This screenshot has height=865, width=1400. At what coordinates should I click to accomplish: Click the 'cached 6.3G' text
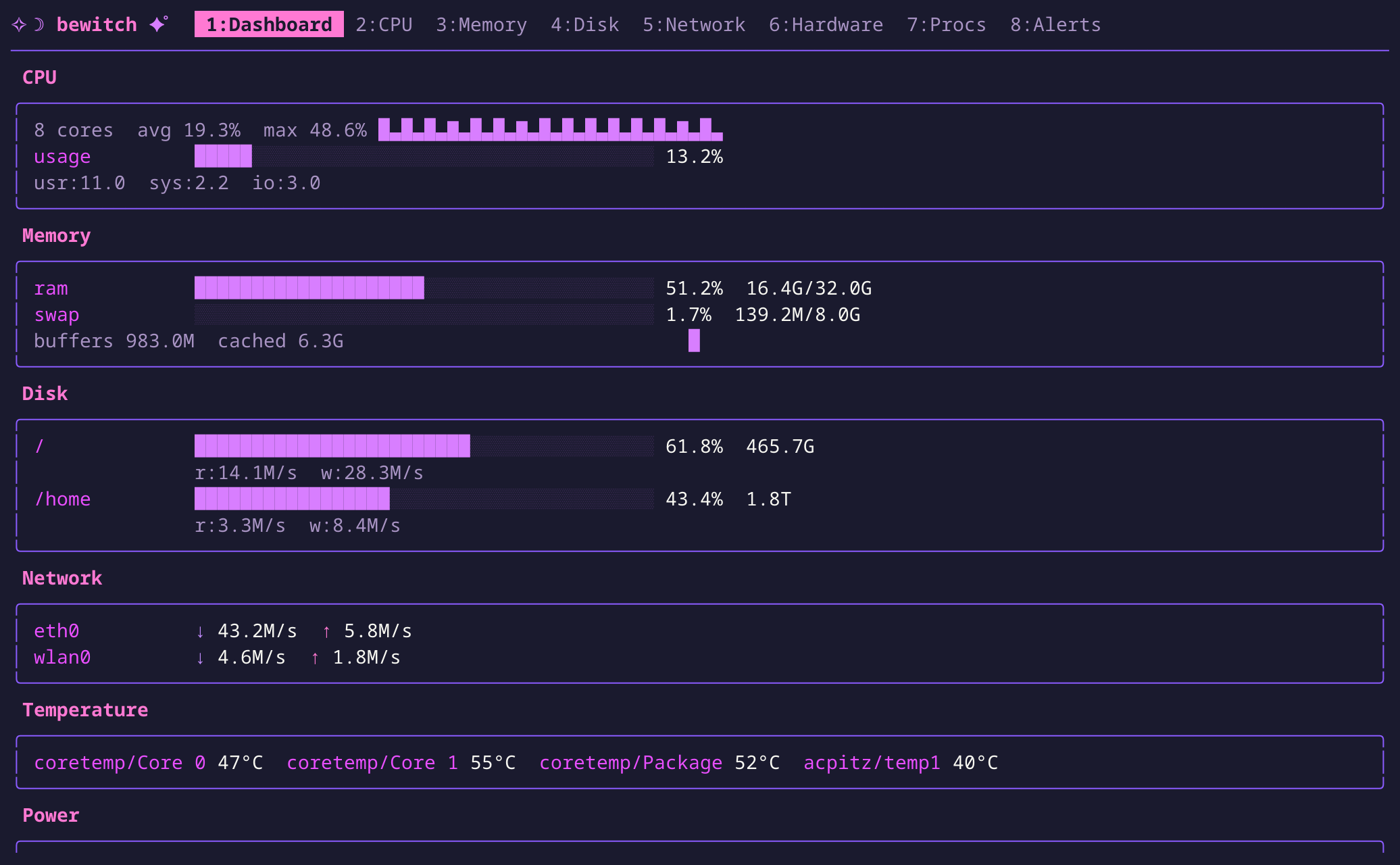(280, 341)
